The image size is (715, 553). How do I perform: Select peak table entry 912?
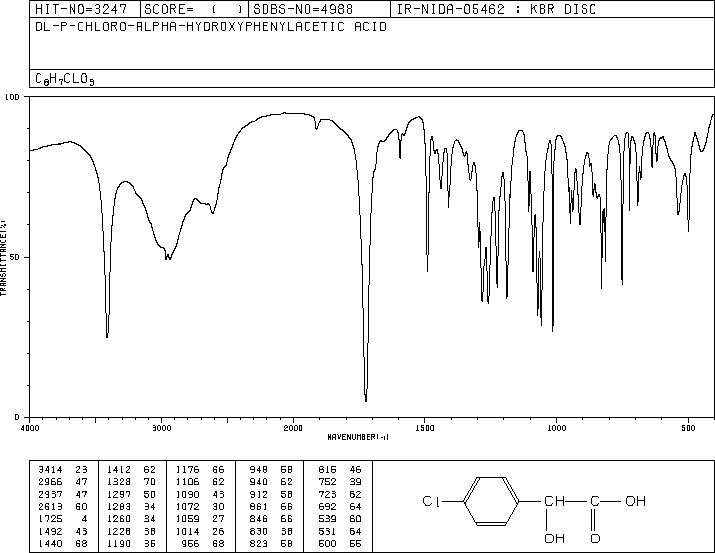tap(271, 494)
